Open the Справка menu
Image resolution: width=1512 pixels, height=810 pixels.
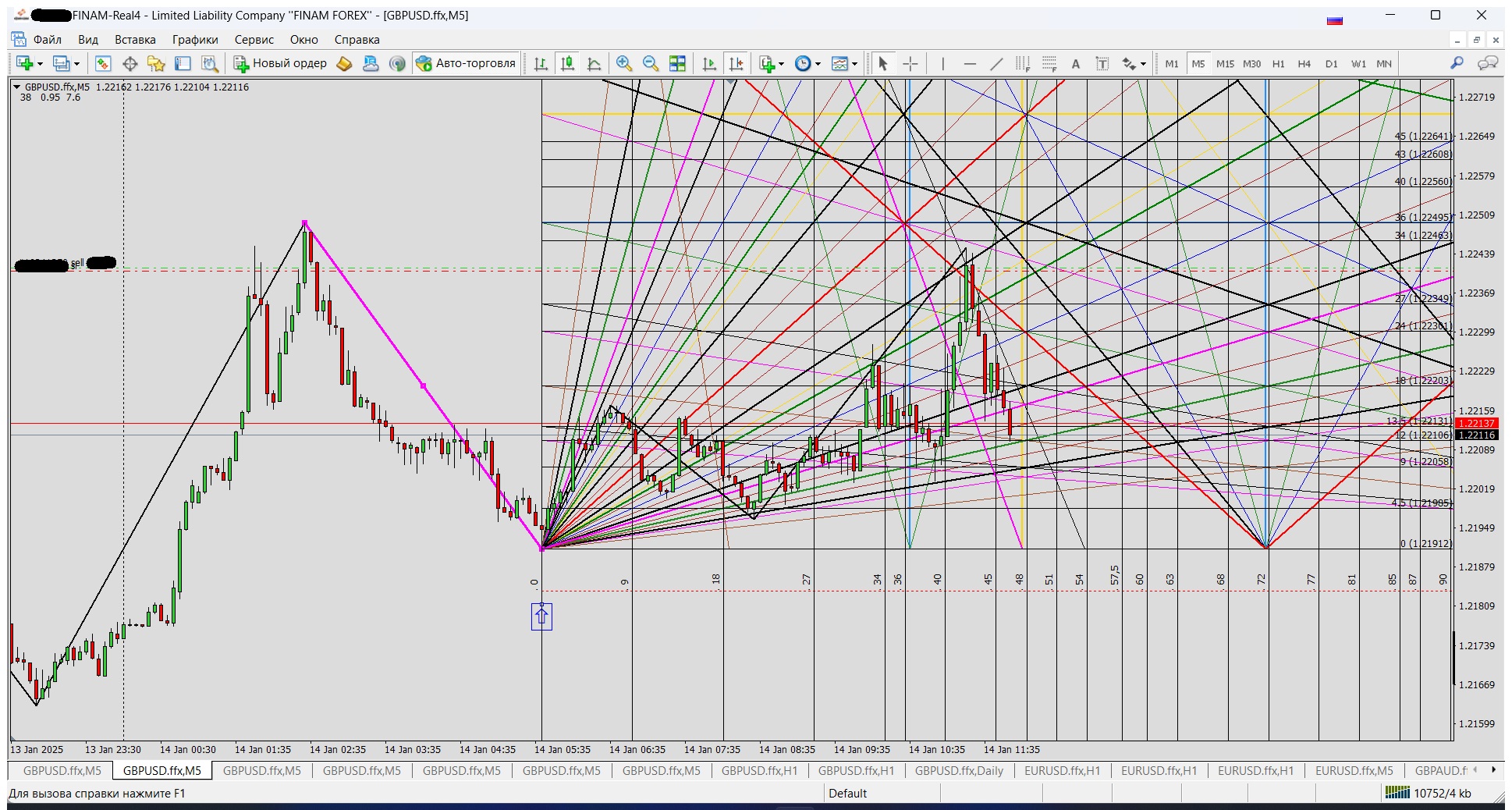357,40
